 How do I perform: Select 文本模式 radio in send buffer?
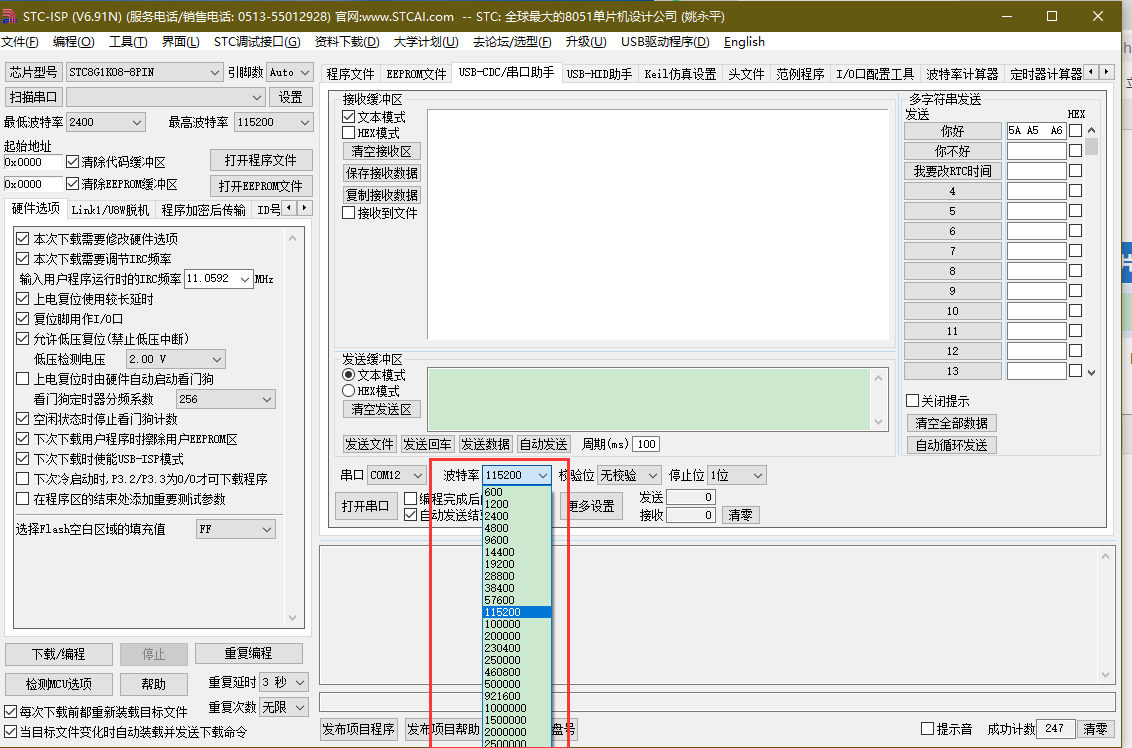[x=349, y=375]
